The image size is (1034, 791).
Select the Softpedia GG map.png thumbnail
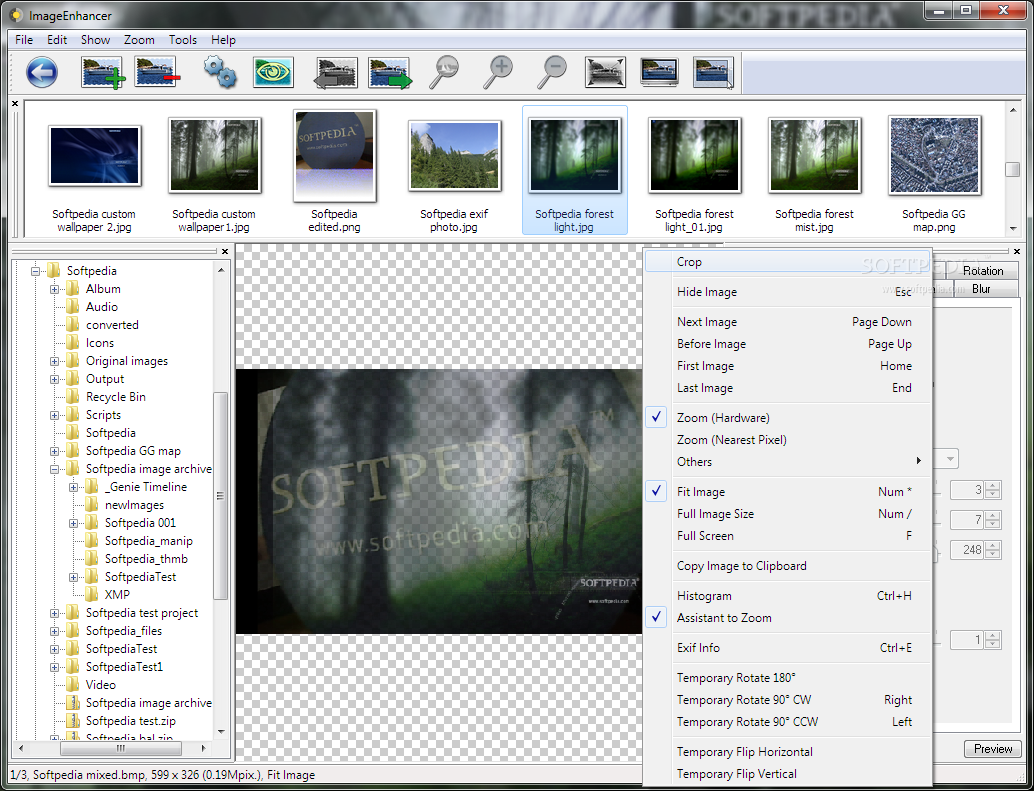(x=934, y=170)
